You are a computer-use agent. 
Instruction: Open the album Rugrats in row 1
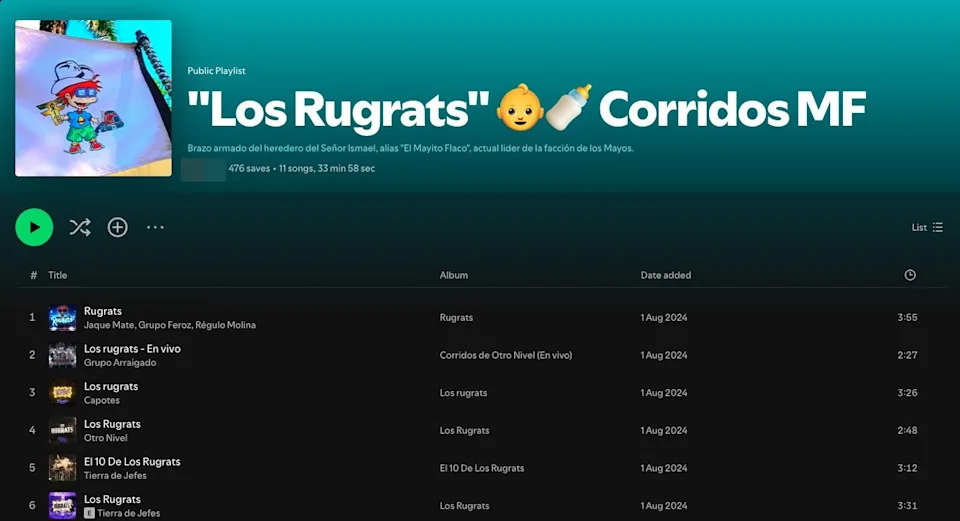[456, 318]
